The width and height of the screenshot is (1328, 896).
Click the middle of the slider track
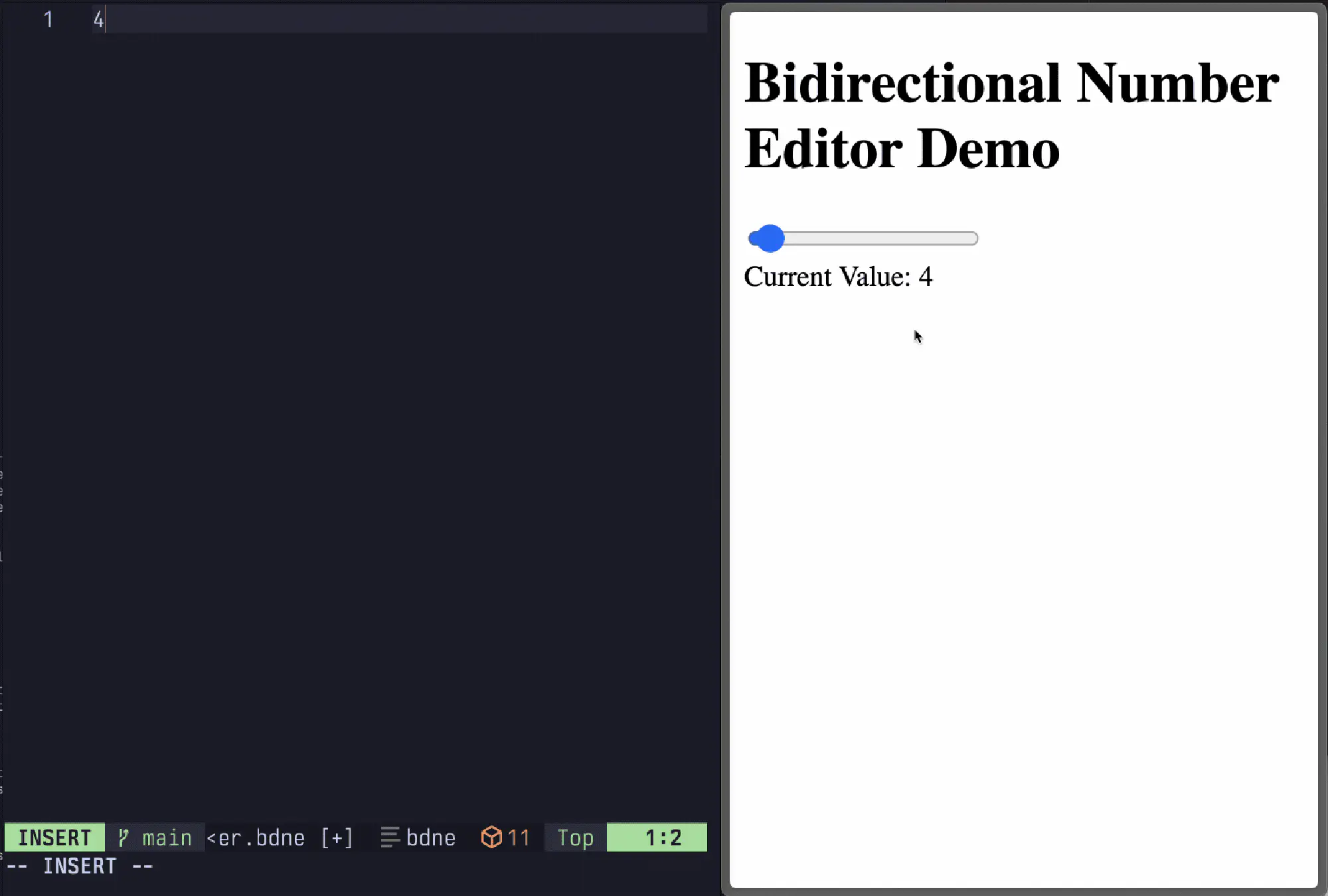[x=863, y=238]
